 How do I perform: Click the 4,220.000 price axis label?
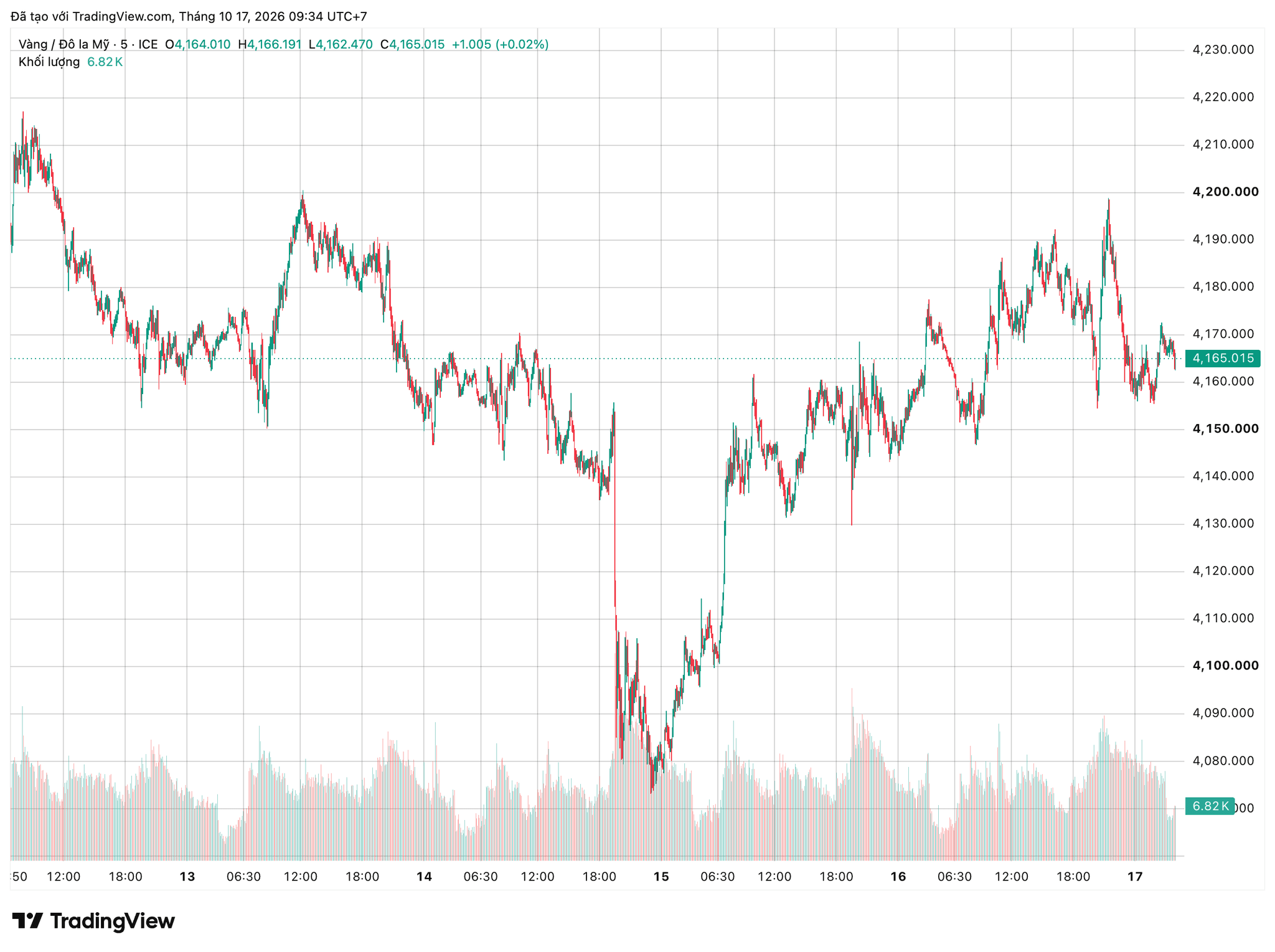coord(1223,97)
